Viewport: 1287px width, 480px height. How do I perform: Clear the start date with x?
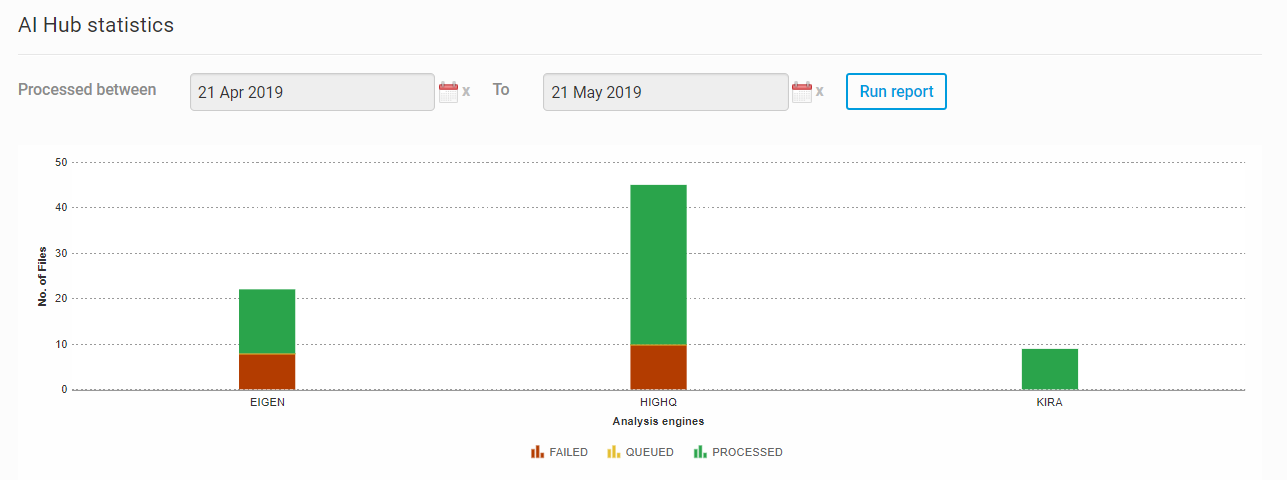[466, 92]
